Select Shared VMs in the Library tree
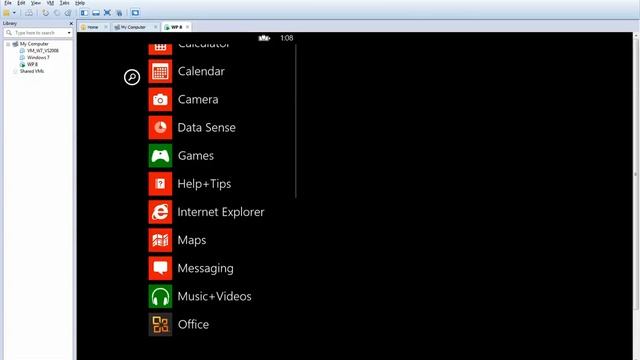This screenshot has height=360, width=640. point(31,71)
